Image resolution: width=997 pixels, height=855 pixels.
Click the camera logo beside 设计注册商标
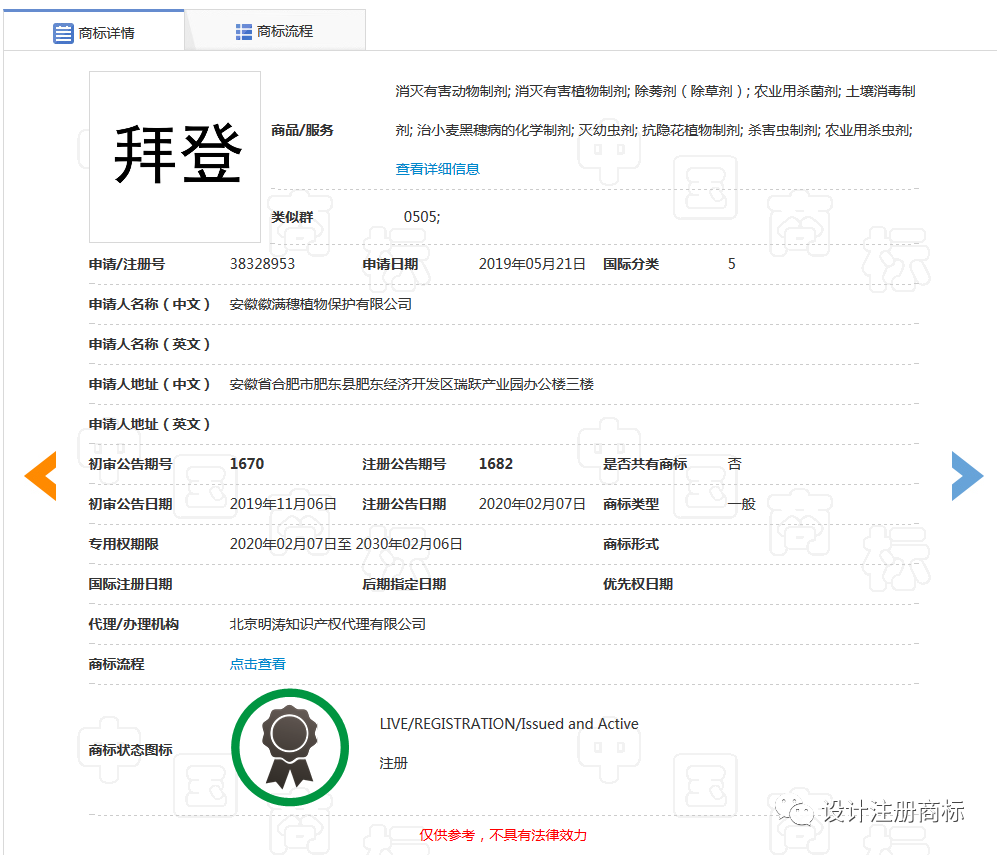[x=792, y=813]
